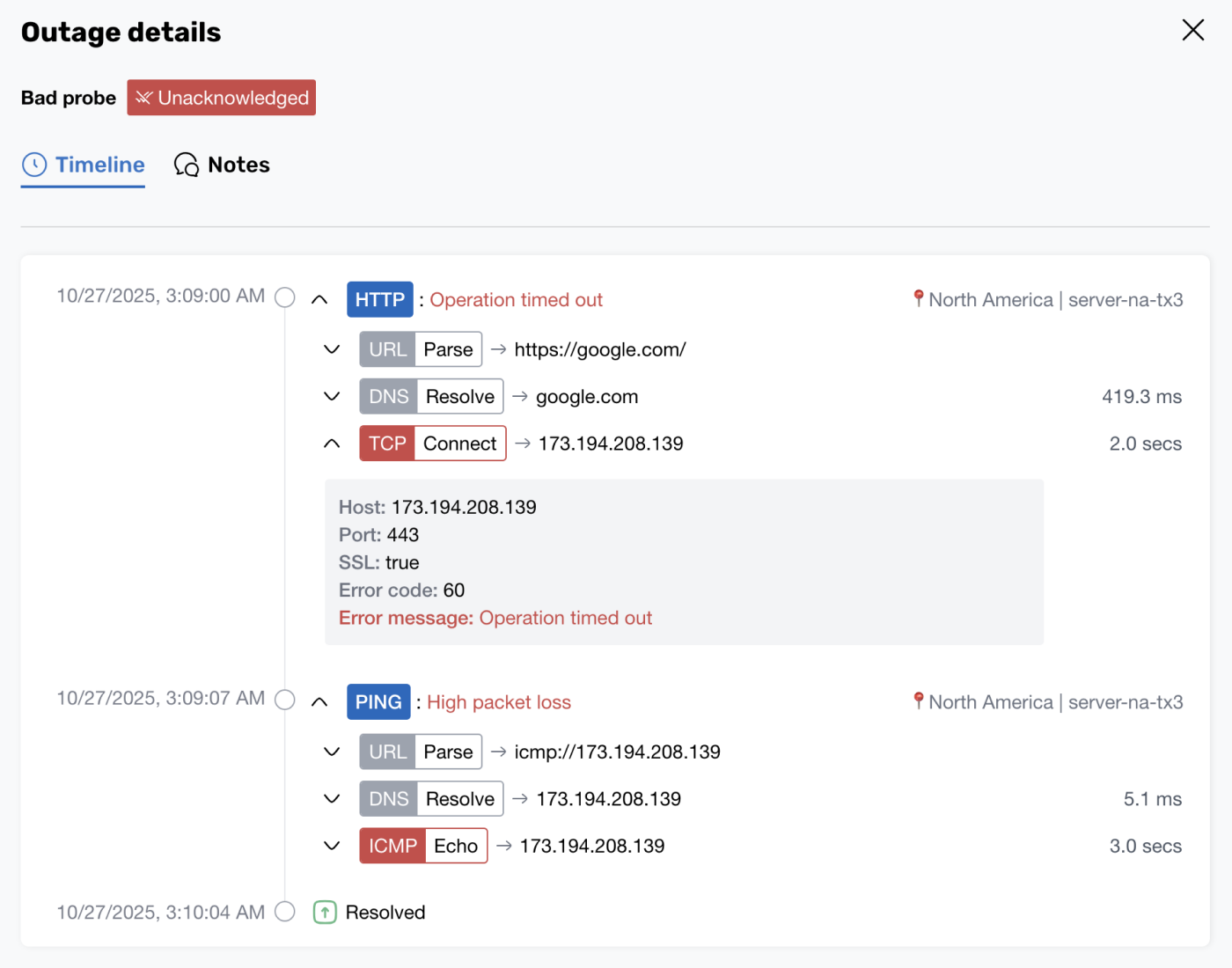The image size is (1232, 968).
Task: Click the timeline marker at 3:09:07 AM
Action: click(x=284, y=699)
